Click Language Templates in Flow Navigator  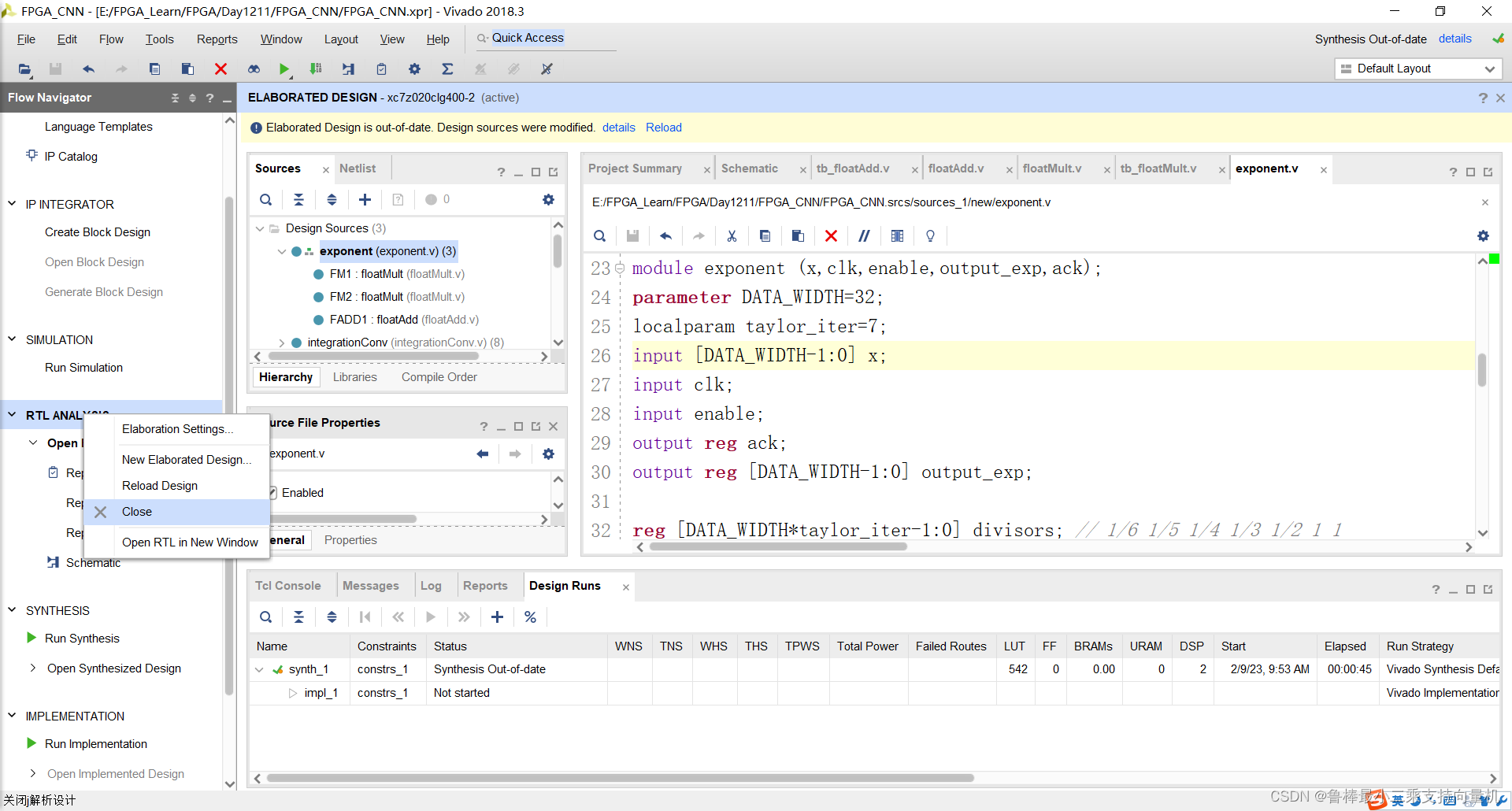pos(98,127)
